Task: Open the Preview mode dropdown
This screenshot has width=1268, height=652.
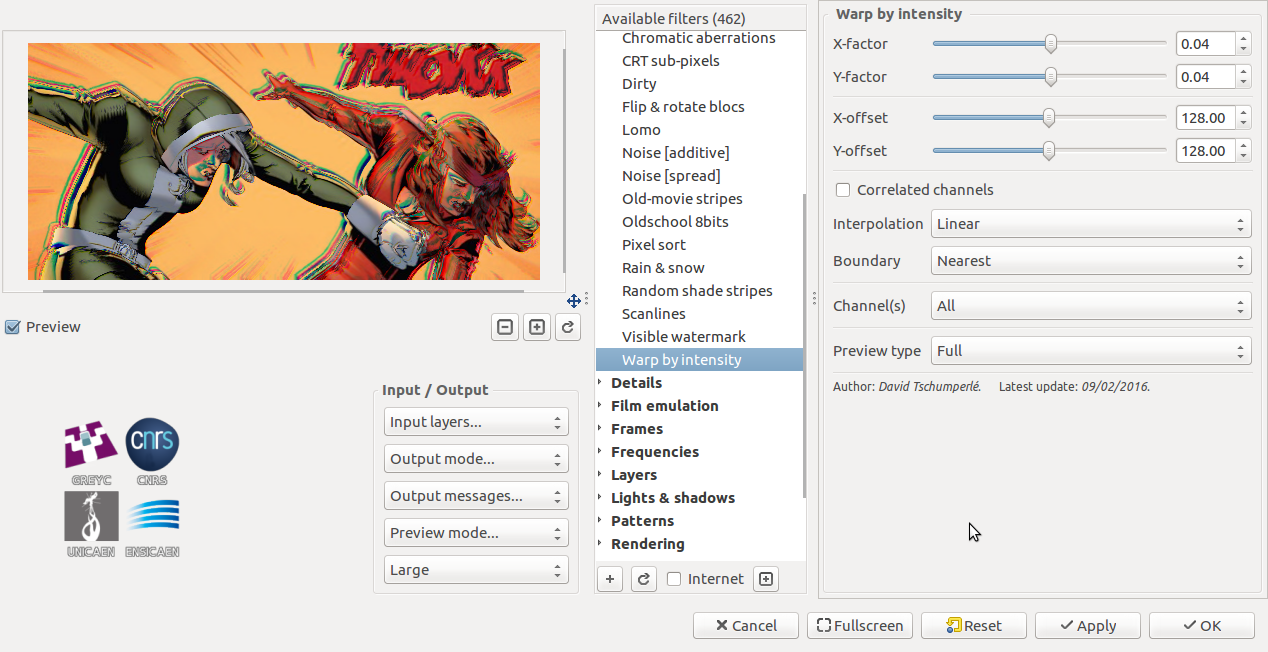Action: coord(476,533)
